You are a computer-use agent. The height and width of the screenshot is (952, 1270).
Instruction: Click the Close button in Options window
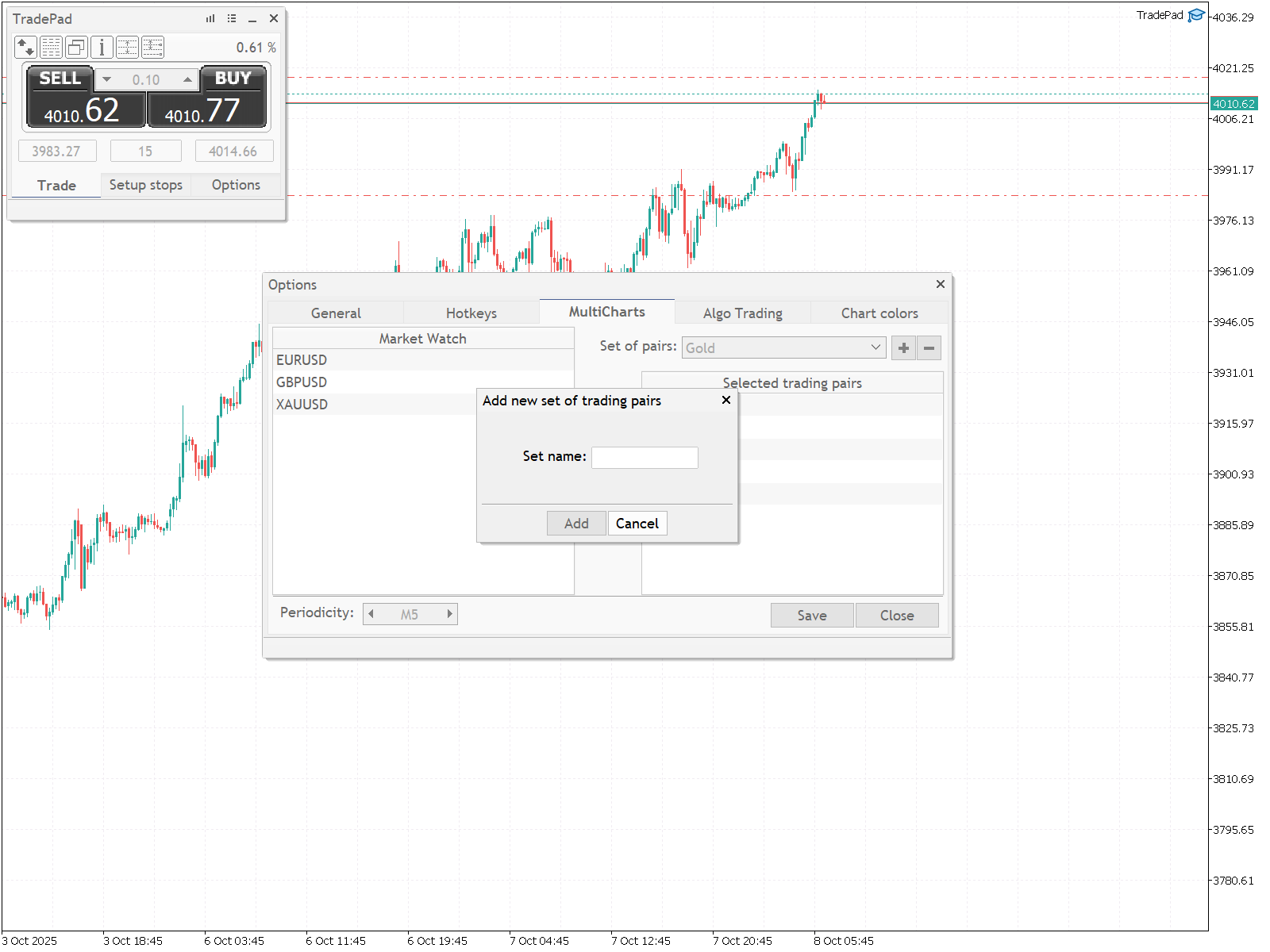pos(897,616)
